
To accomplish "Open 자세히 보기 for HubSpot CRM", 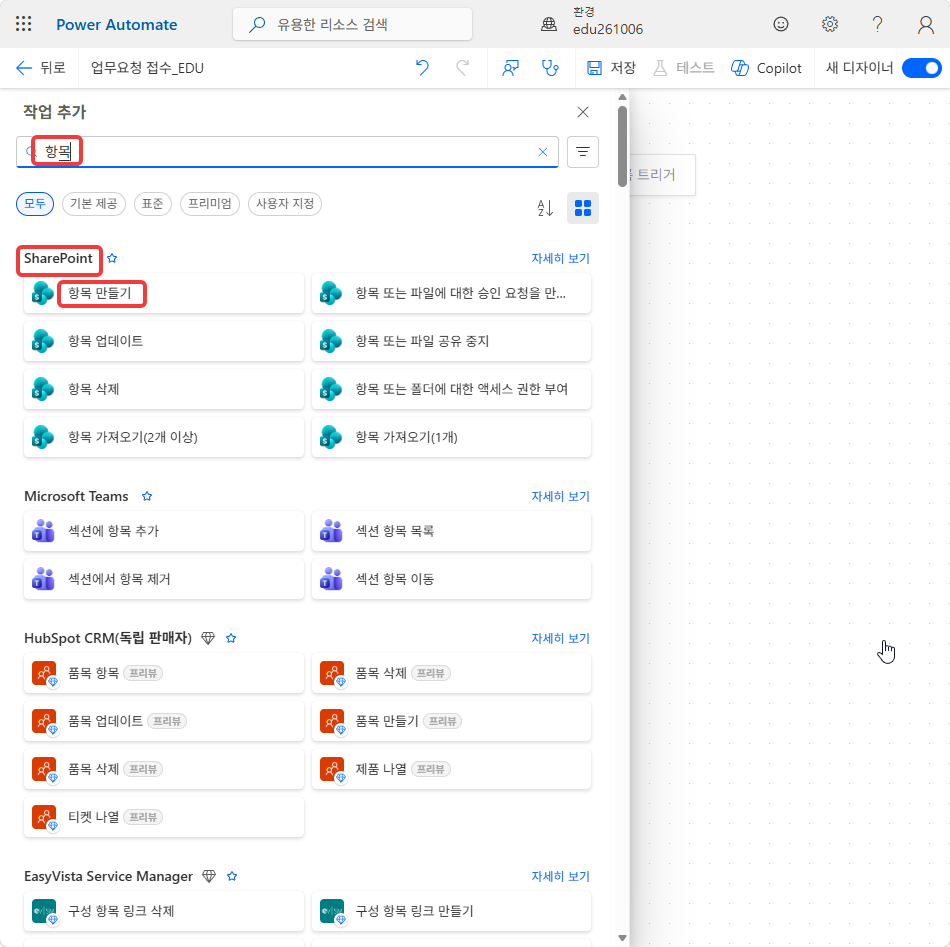I will [x=560, y=639].
